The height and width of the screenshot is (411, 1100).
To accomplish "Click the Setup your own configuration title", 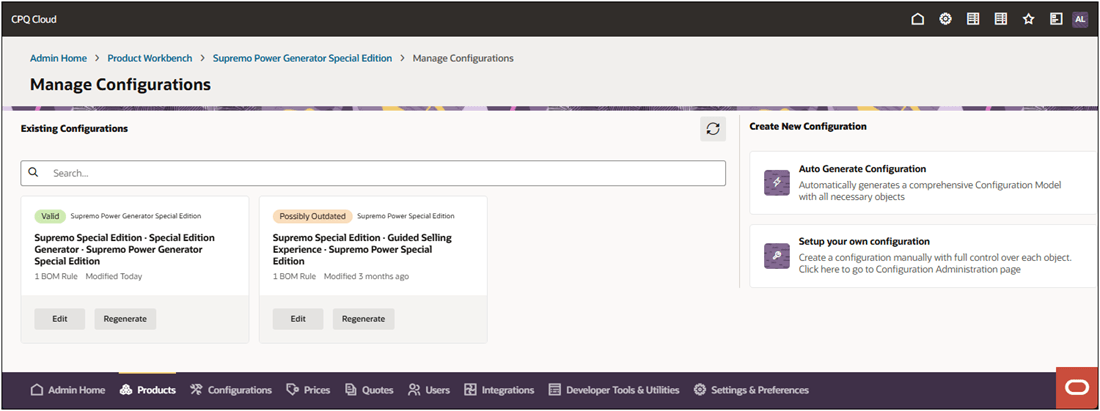I will pos(864,241).
